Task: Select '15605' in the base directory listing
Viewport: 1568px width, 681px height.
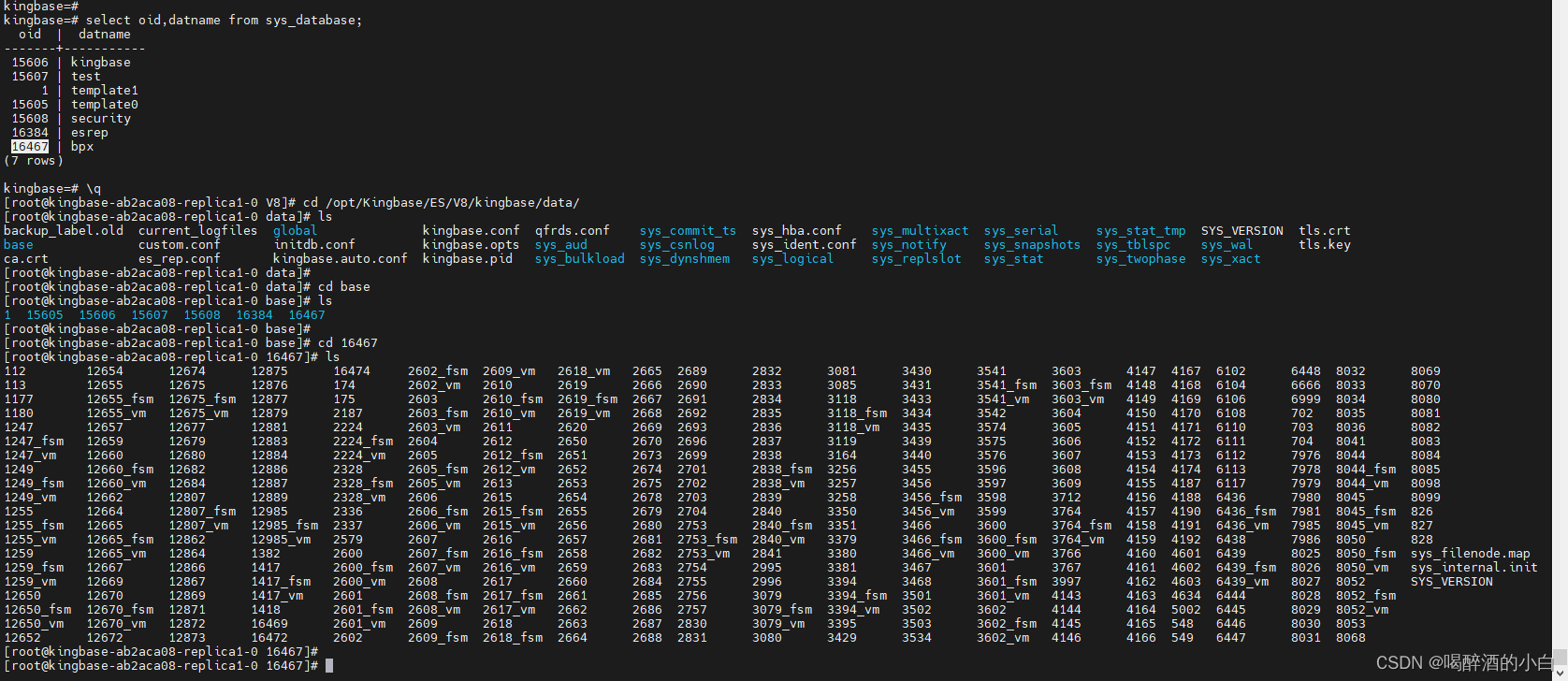Action: click(x=45, y=315)
